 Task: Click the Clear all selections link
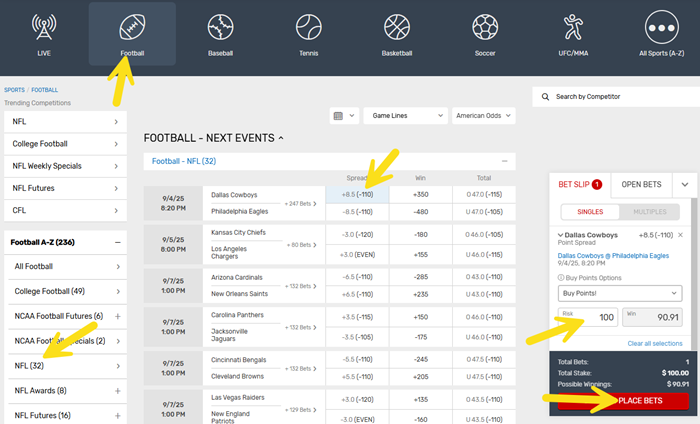pyautogui.click(x=654, y=343)
